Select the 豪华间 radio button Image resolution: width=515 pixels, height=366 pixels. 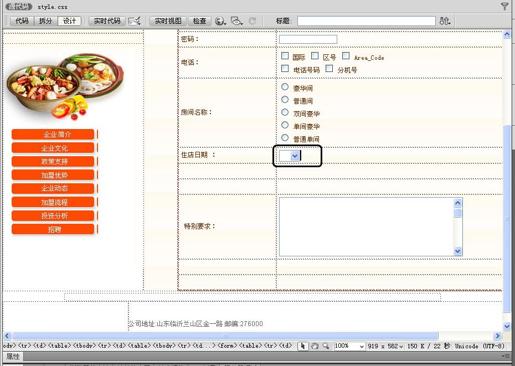[285, 87]
